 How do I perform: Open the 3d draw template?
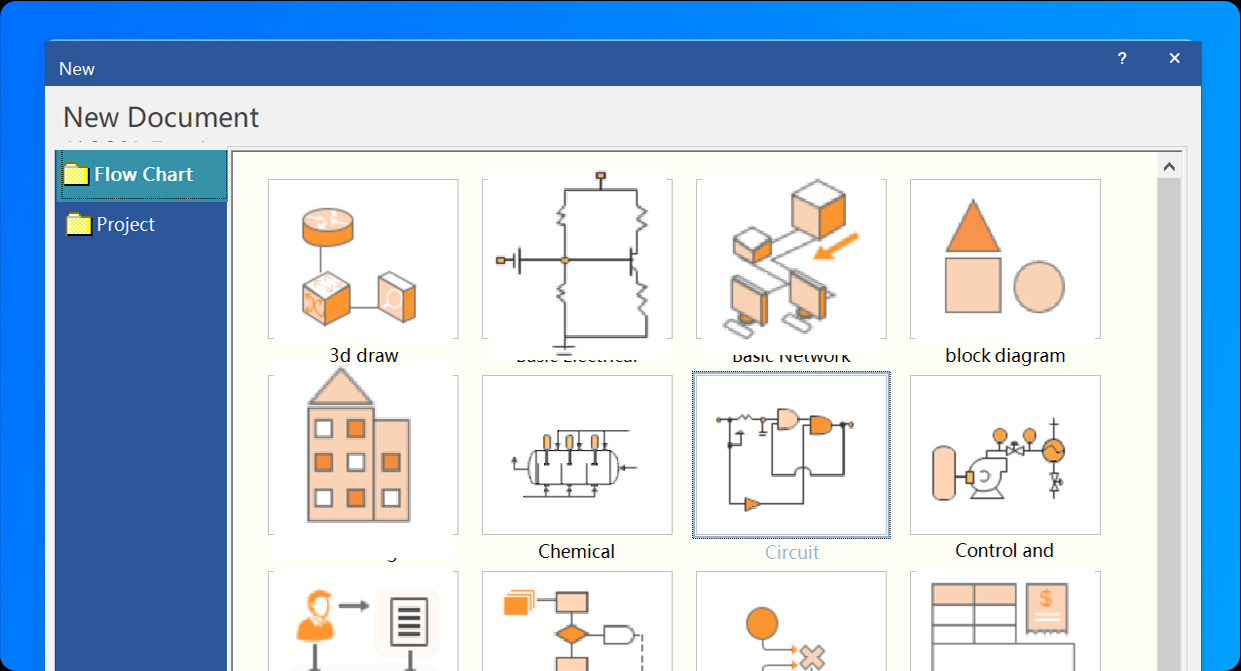coord(362,258)
